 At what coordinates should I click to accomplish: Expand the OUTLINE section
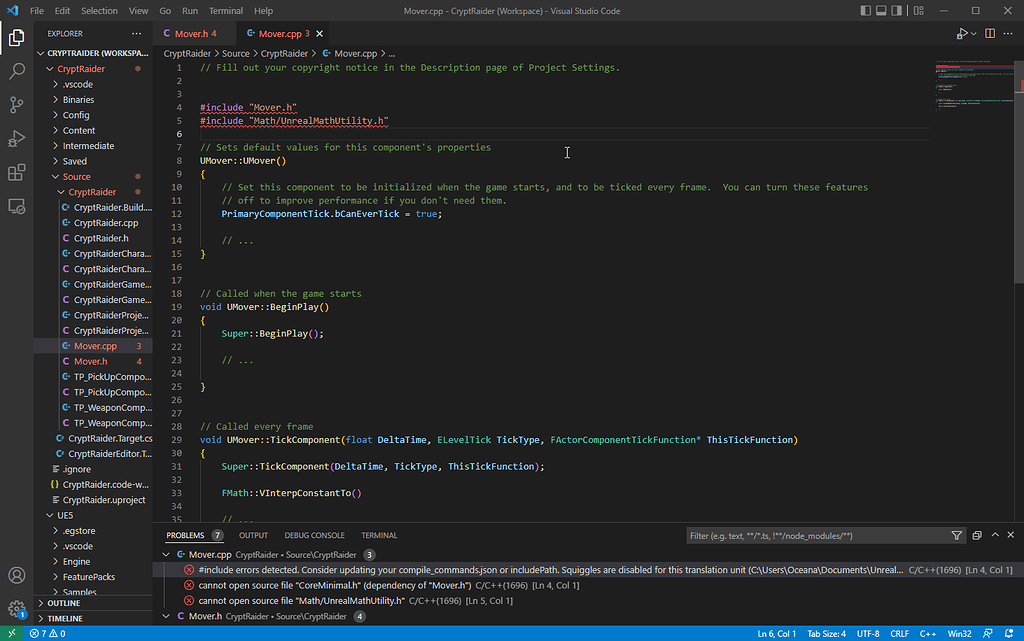click(63, 603)
